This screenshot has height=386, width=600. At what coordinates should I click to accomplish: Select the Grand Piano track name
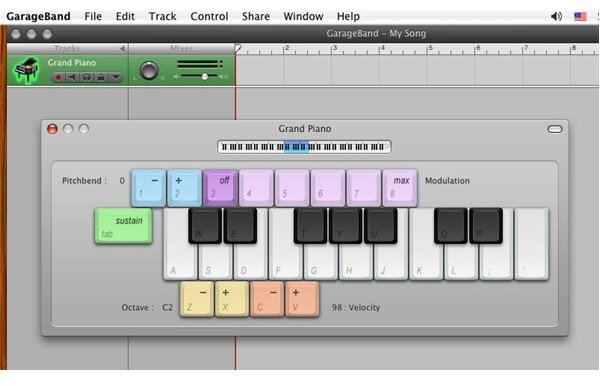(72, 63)
